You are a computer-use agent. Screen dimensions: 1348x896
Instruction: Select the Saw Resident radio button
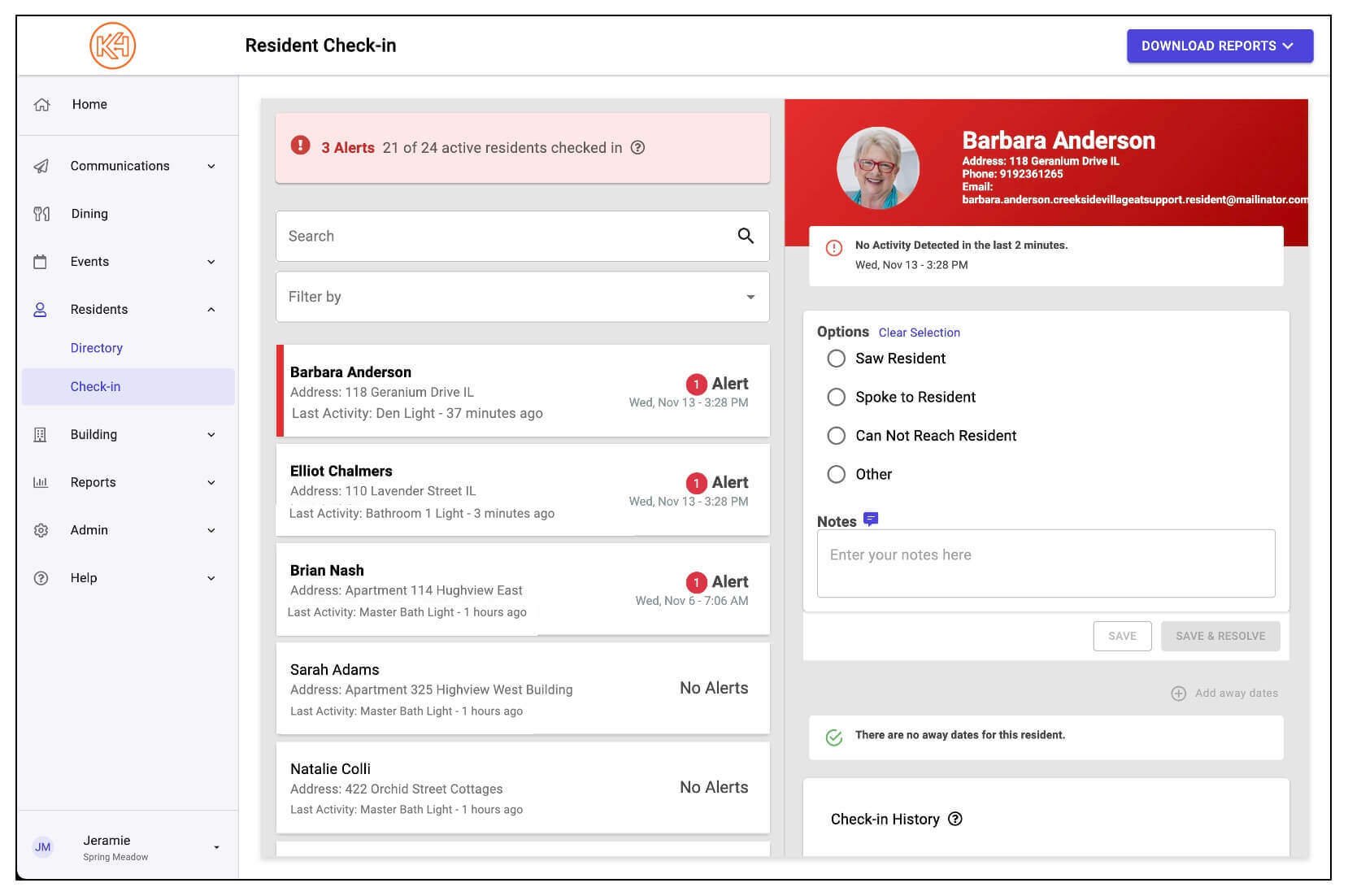836,358
